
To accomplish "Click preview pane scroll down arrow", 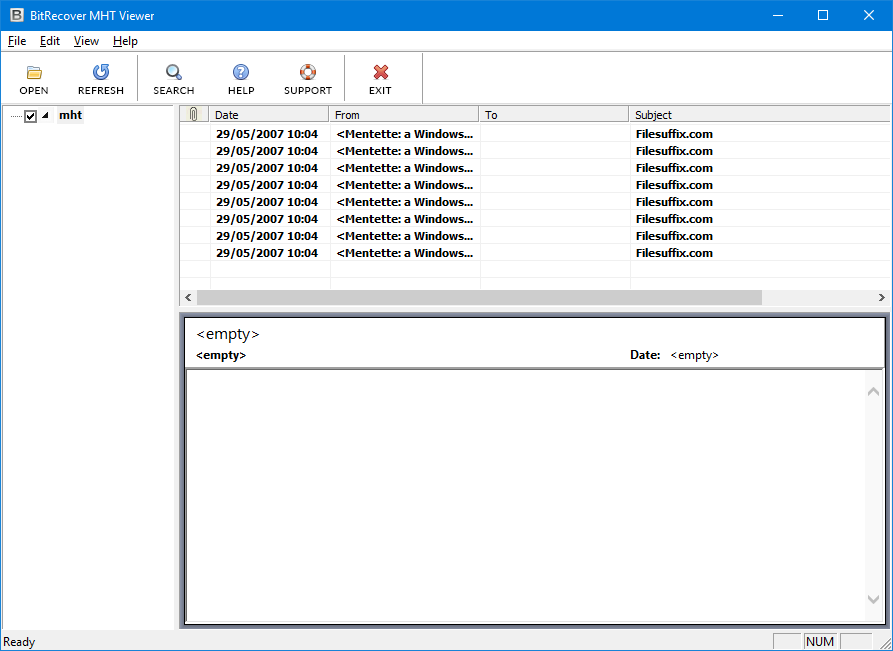I will coord(874,599).
